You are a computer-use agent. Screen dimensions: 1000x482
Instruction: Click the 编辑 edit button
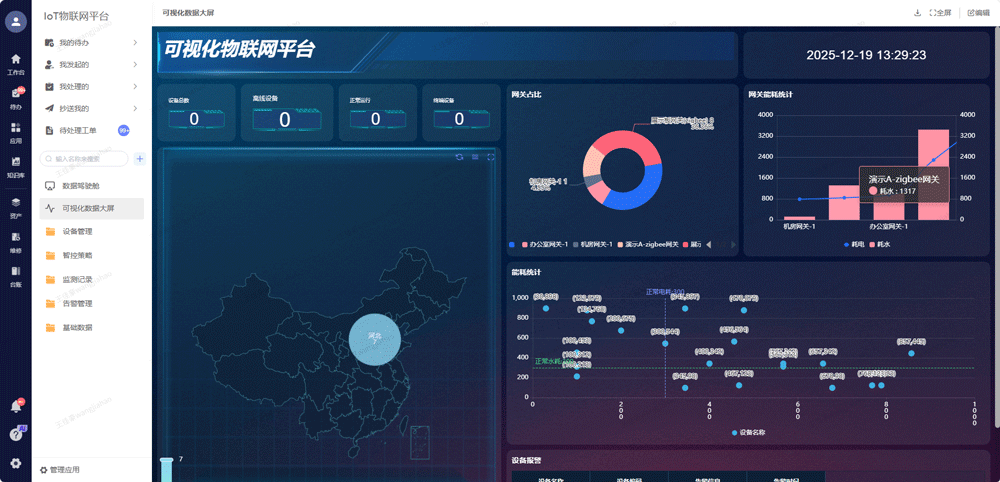978,13
